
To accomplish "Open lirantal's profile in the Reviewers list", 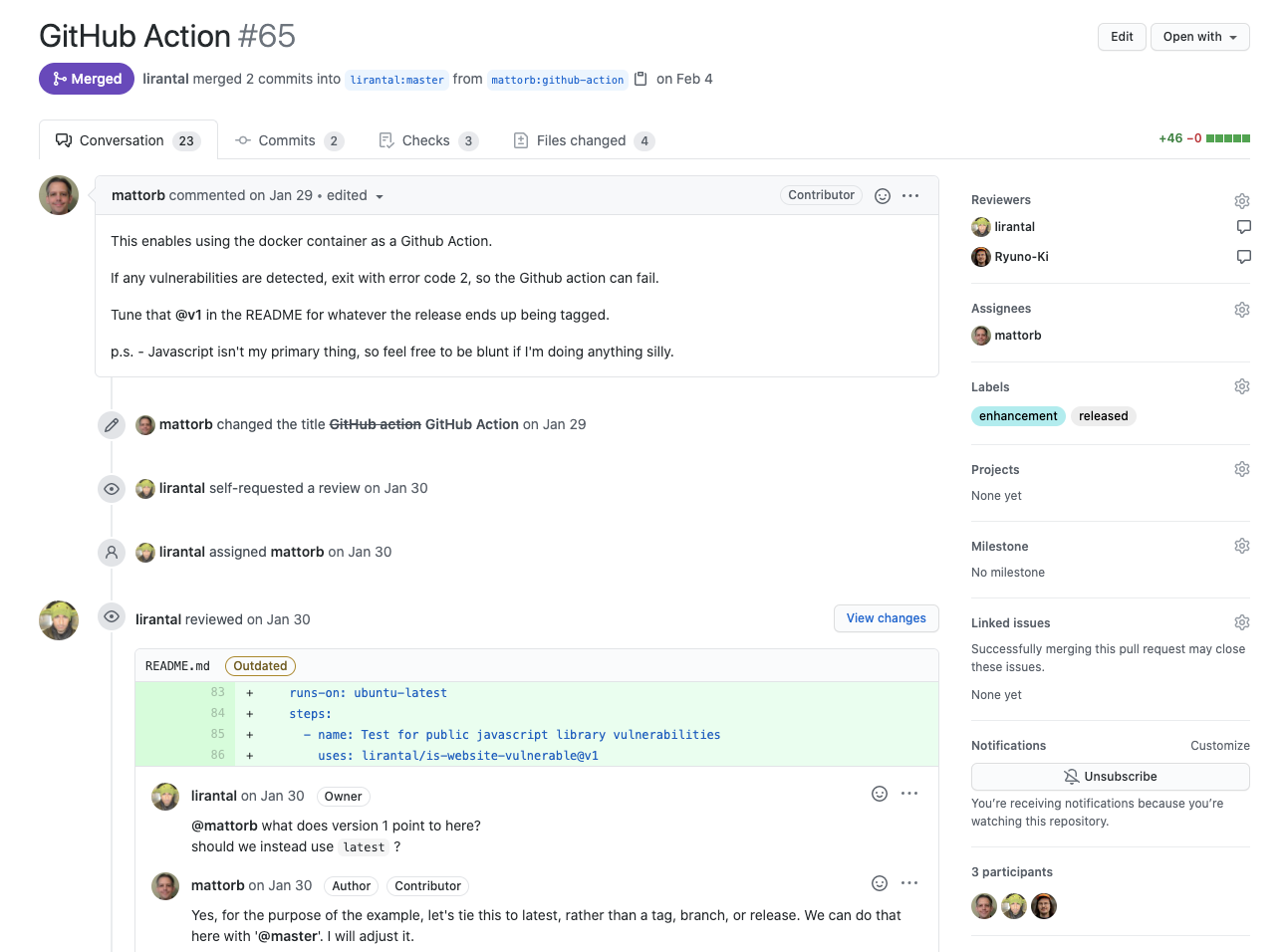I will (1014, 227).
